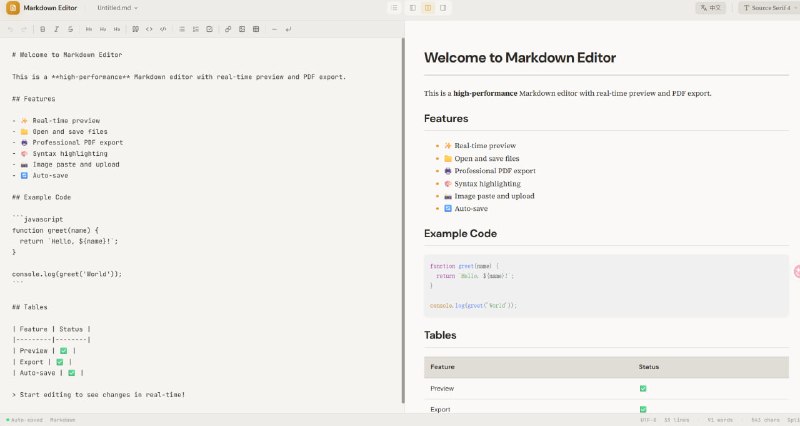Click the 'Professional PDF export' preview list item
800x426 pixels.
[490, 171]
